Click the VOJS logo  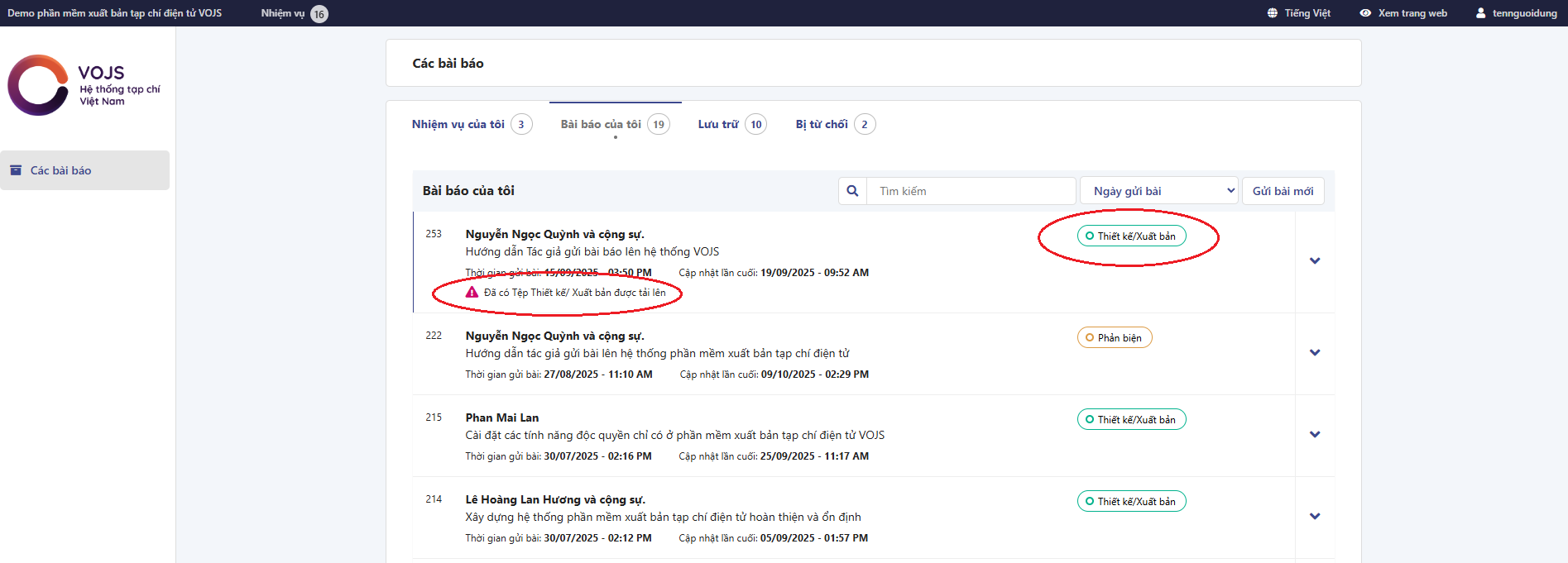(x=84, y=86)
